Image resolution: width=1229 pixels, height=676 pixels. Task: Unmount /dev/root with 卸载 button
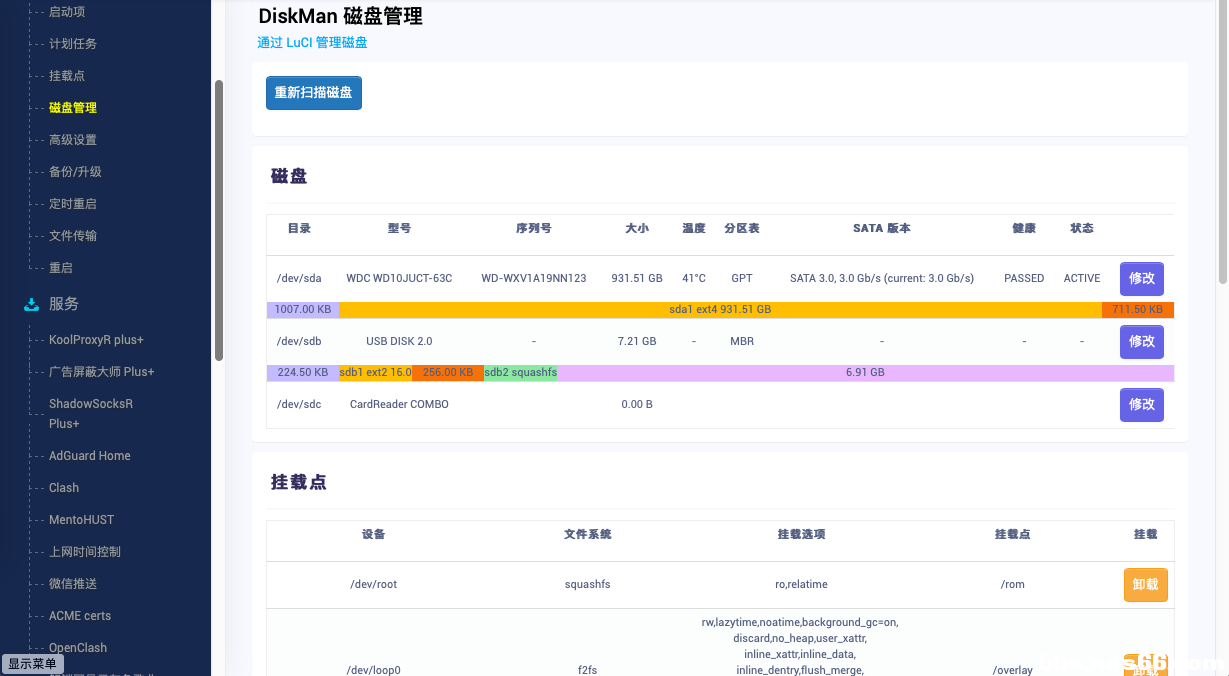pos(1145,585)
